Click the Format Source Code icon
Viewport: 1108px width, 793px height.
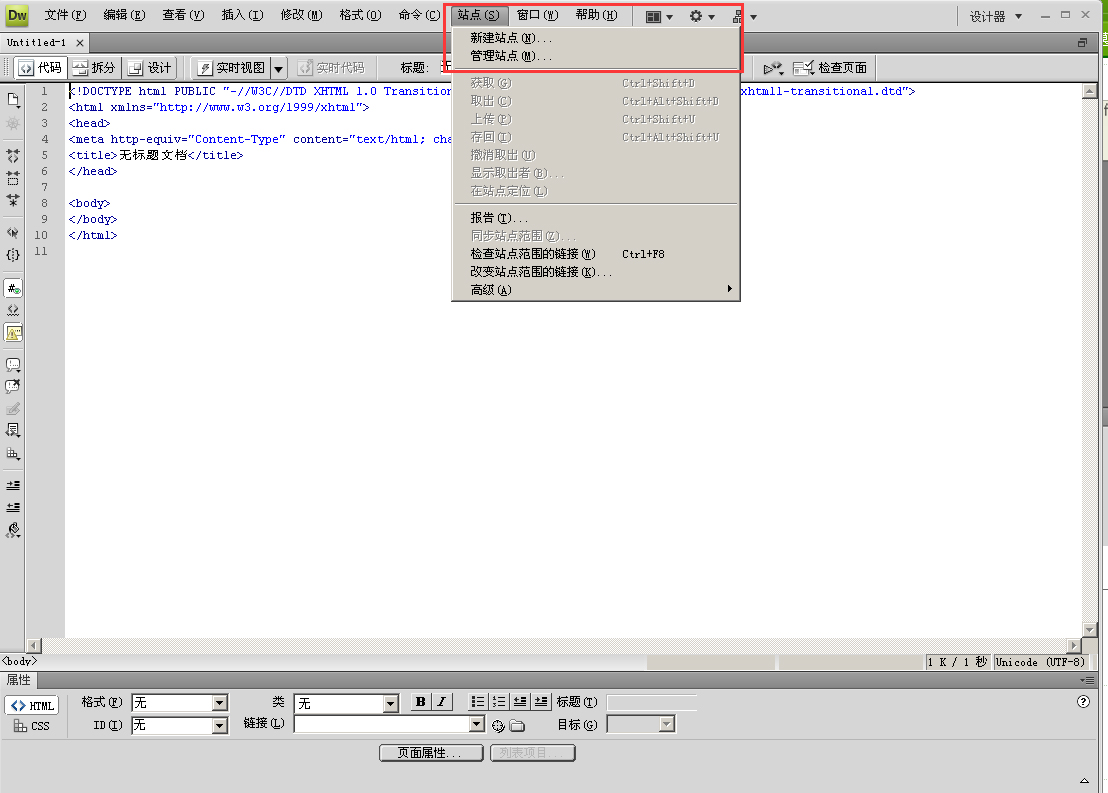pyautogui.click(x=13, y=530)
